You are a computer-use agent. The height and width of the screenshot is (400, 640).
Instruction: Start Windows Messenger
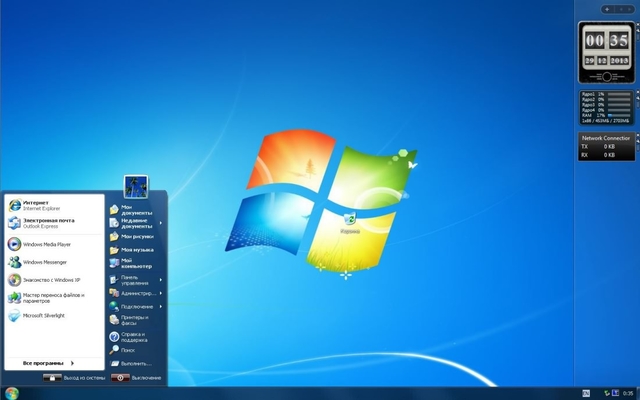(x=54, y=262)
